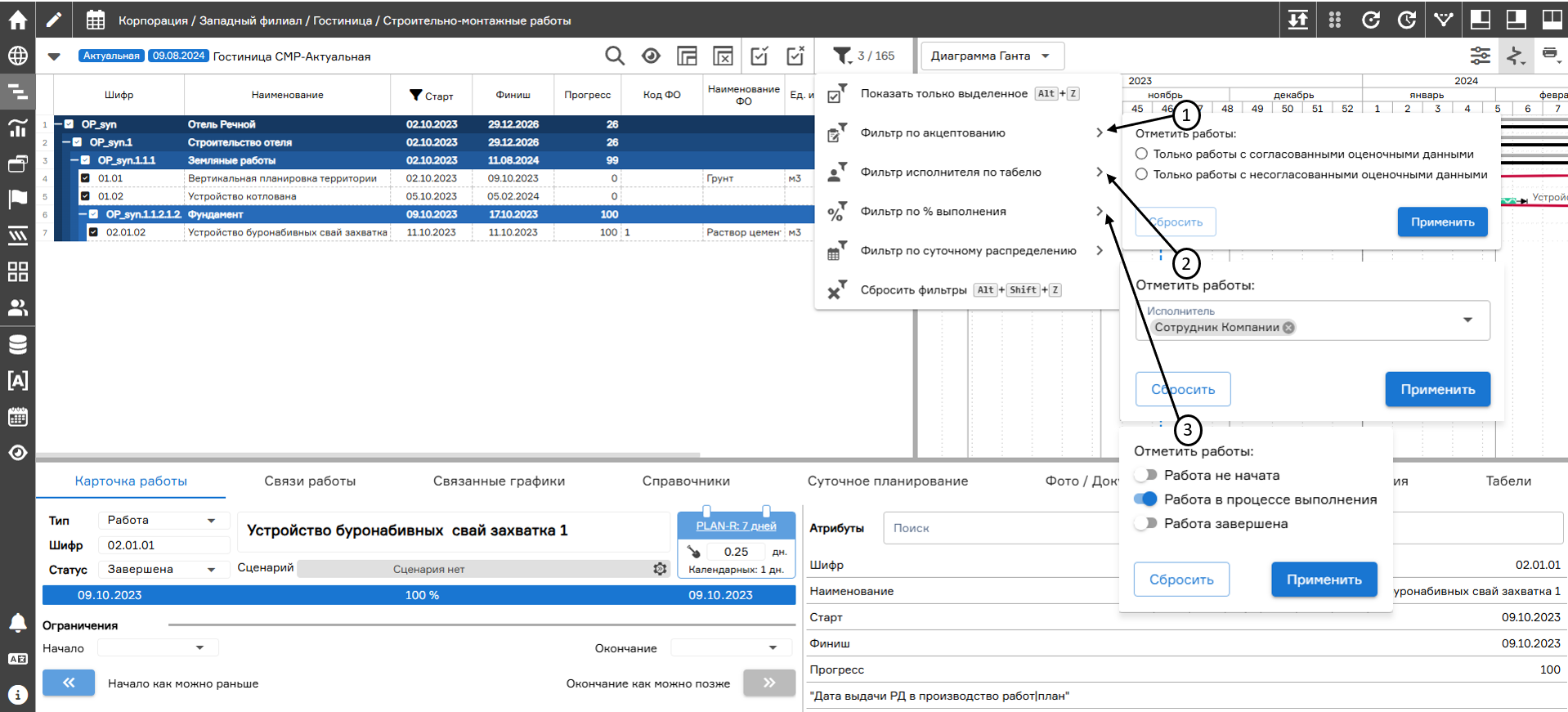Click the critical path icon next to sliders
The height and width of the screenshot is (712, 1568).
point(1516,56)
